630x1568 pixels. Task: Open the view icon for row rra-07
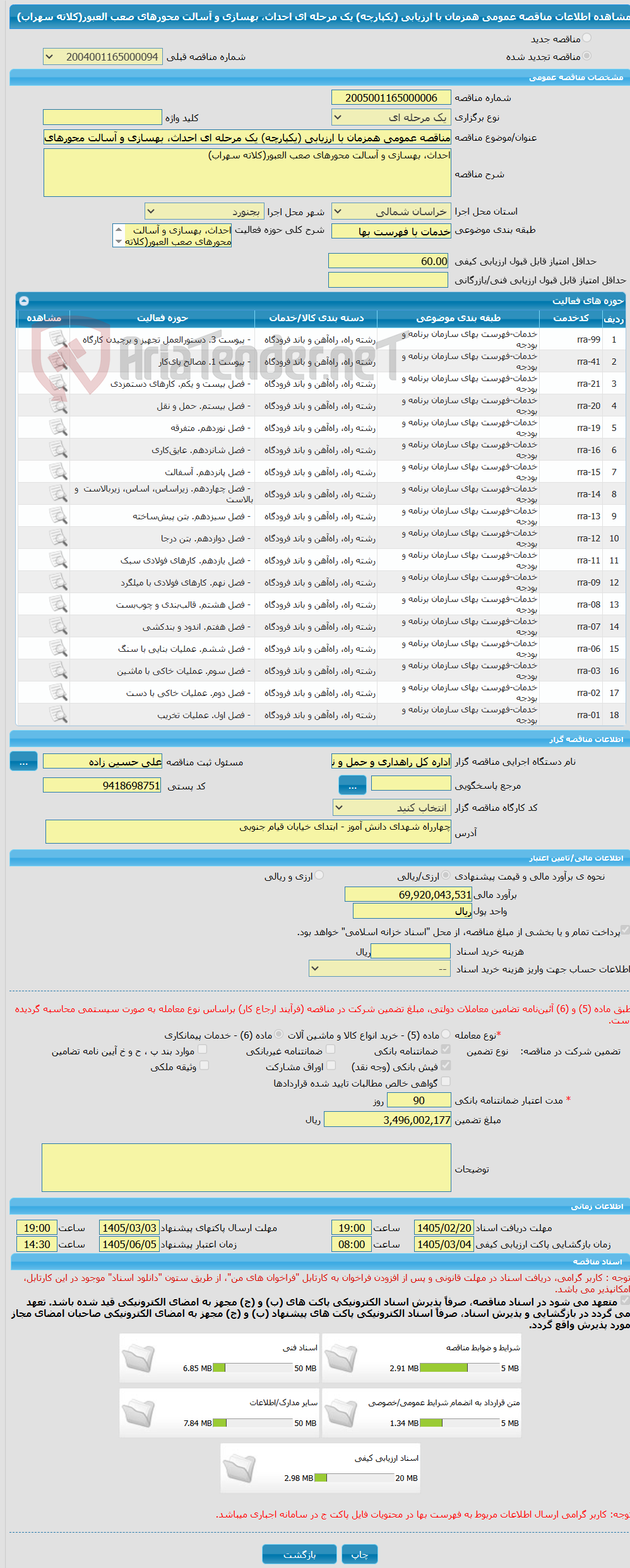point(58,626)
